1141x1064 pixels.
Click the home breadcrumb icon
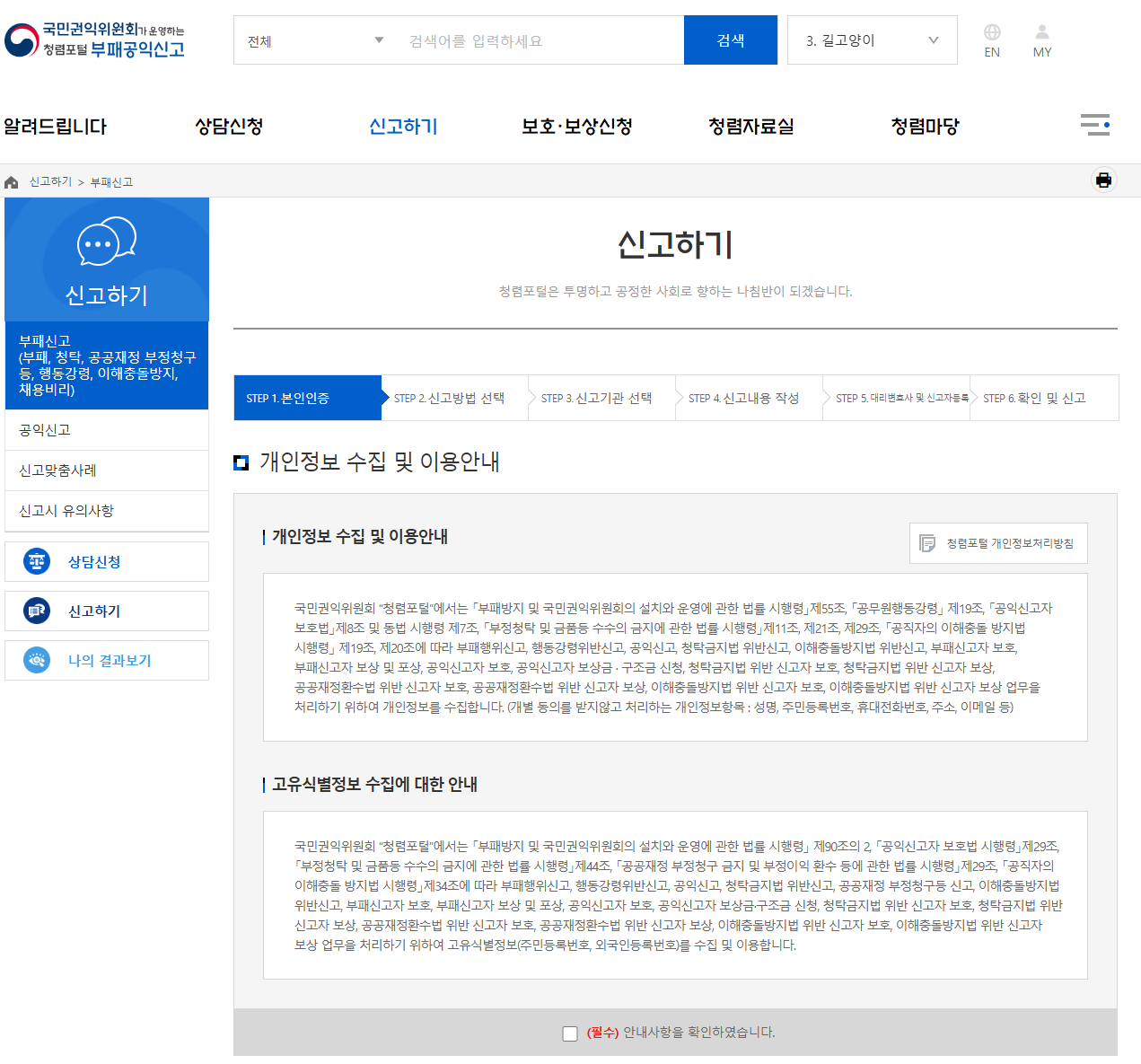pyautogui.click(x=12, y=181)
